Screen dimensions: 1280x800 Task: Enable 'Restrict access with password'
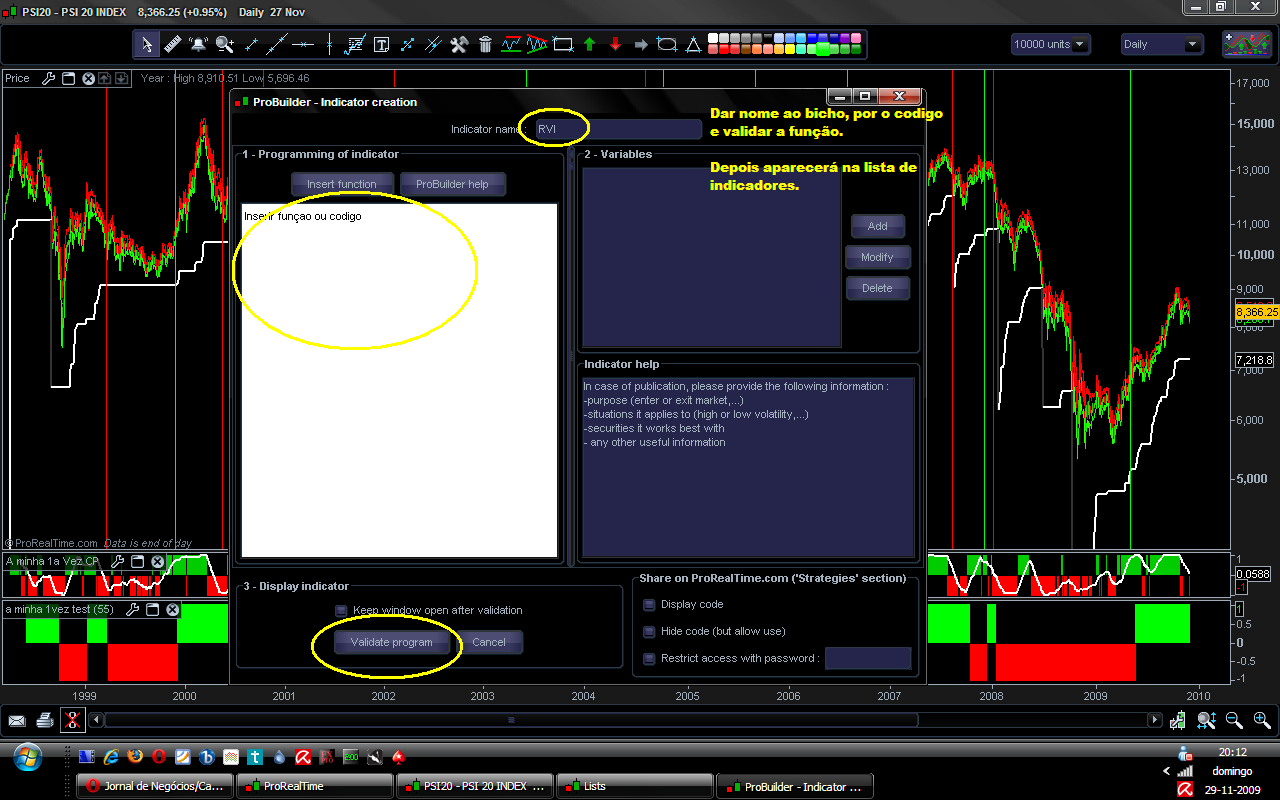[x=649, y=658]
